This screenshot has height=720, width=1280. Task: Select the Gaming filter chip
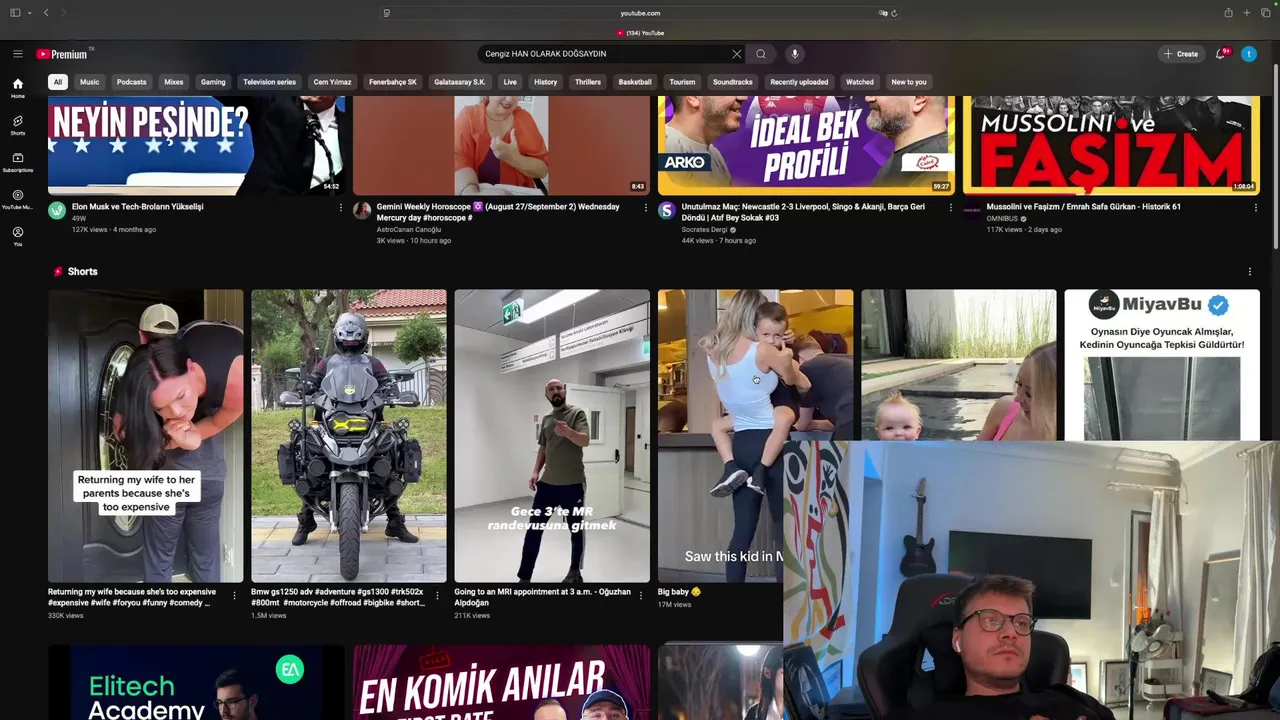[x=213, y=82]
